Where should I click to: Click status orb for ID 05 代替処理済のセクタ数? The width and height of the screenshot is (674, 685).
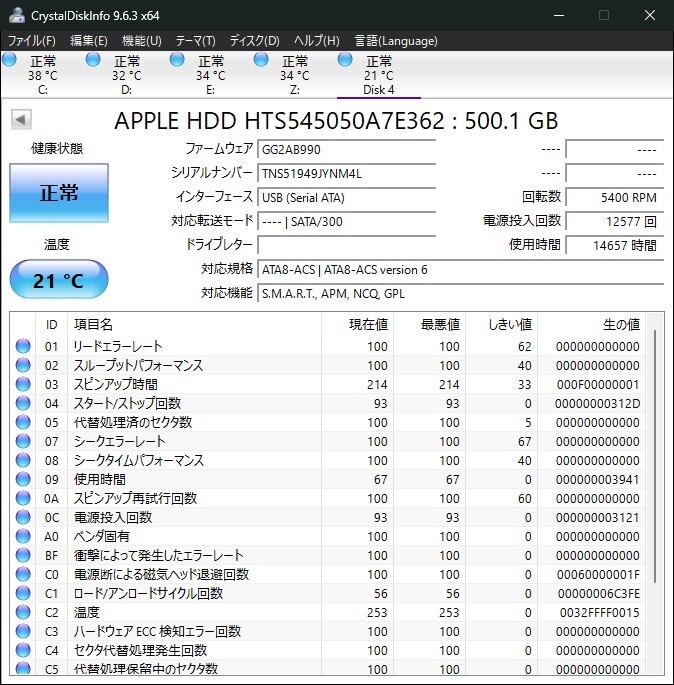tap(23, 422)
